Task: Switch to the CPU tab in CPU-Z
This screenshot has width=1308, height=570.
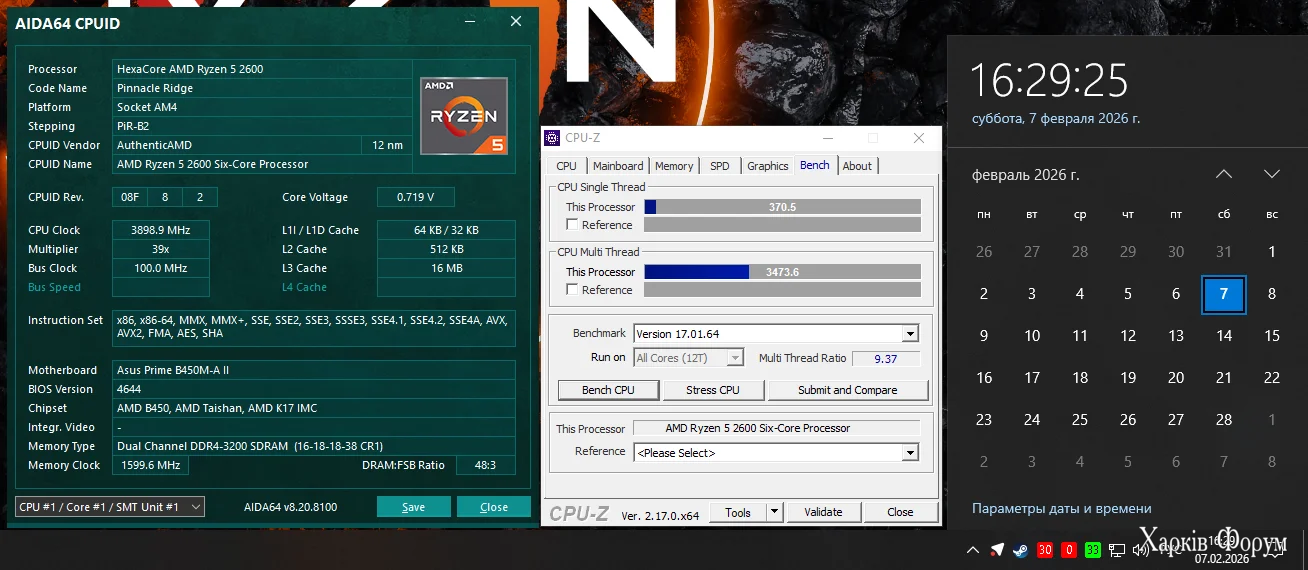Action: click(x=566, y=166)
